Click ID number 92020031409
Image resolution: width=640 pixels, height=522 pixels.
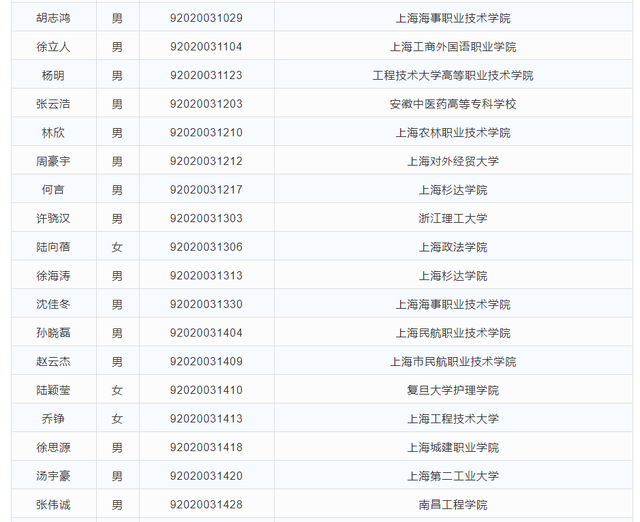tap(206, 362)
